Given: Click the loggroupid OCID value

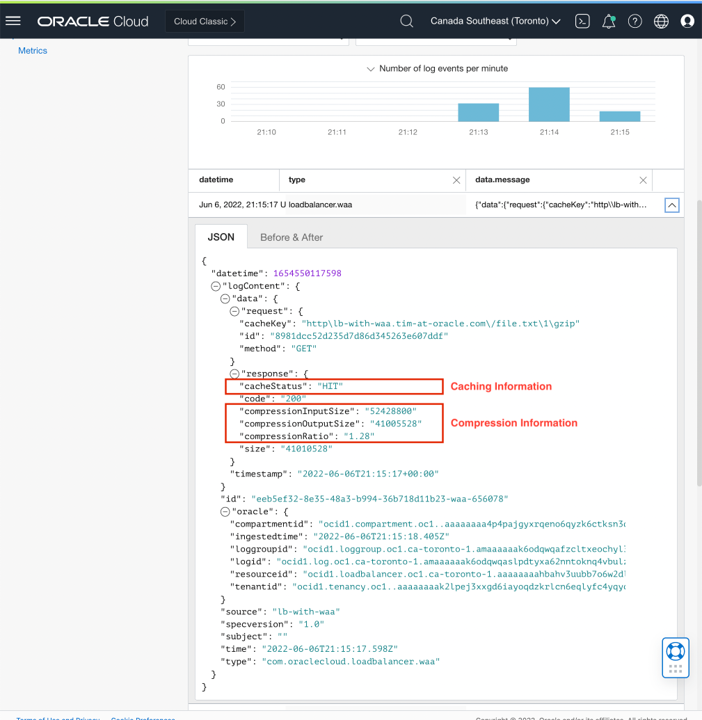Looking at the screenshot, I should click(x=464, y=549).
